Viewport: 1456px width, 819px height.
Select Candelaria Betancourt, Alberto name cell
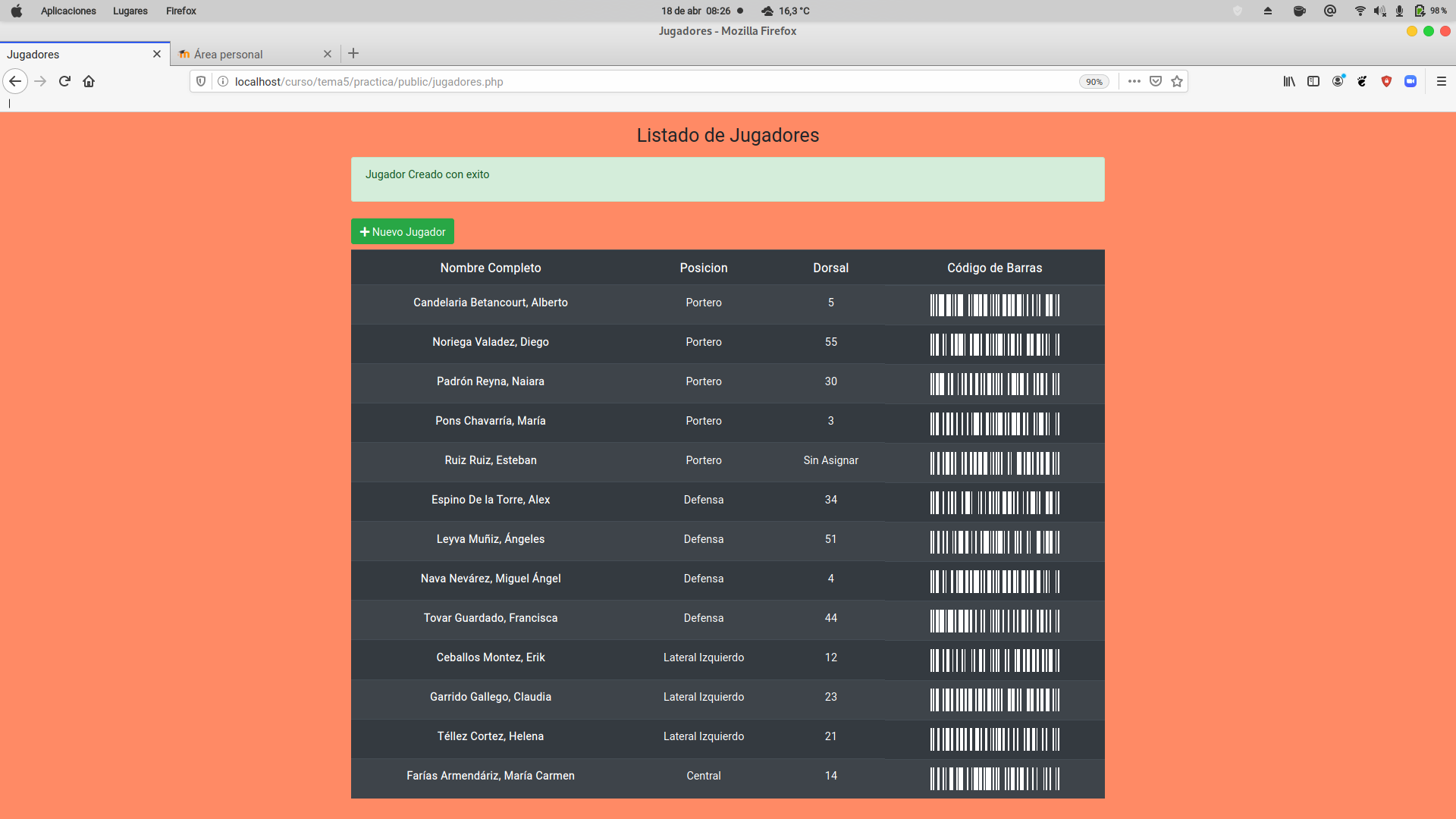491,303
